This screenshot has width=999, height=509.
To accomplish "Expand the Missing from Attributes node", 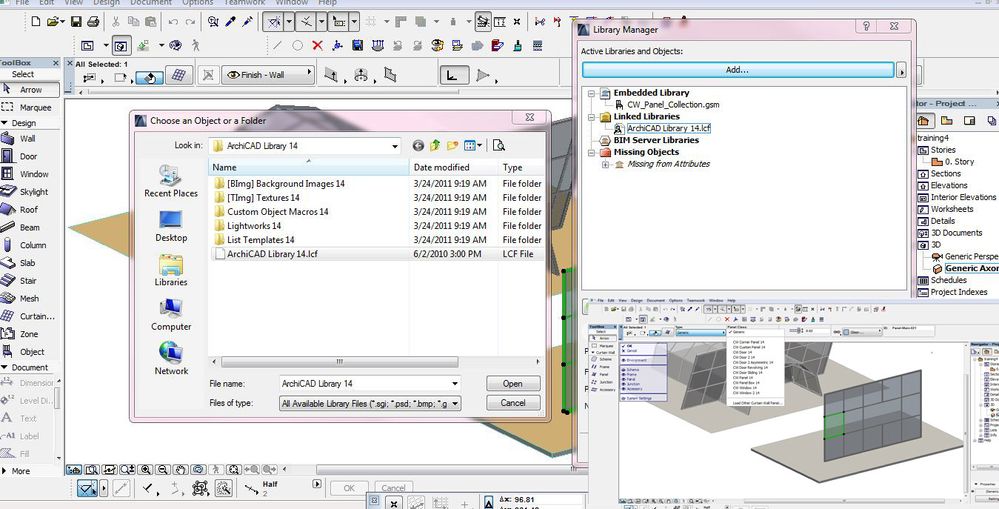I will pos(605,164).
